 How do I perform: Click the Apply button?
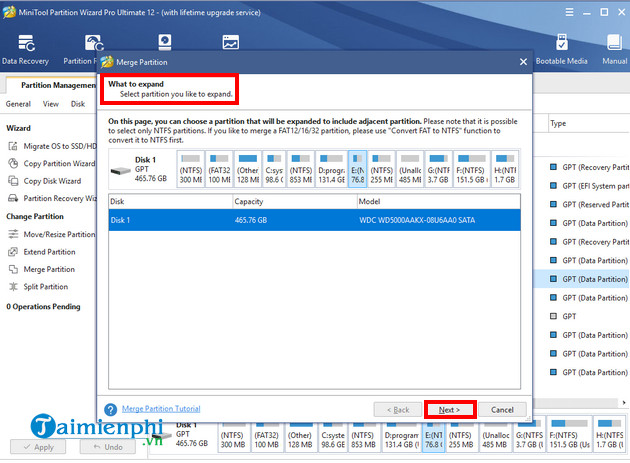38,447
